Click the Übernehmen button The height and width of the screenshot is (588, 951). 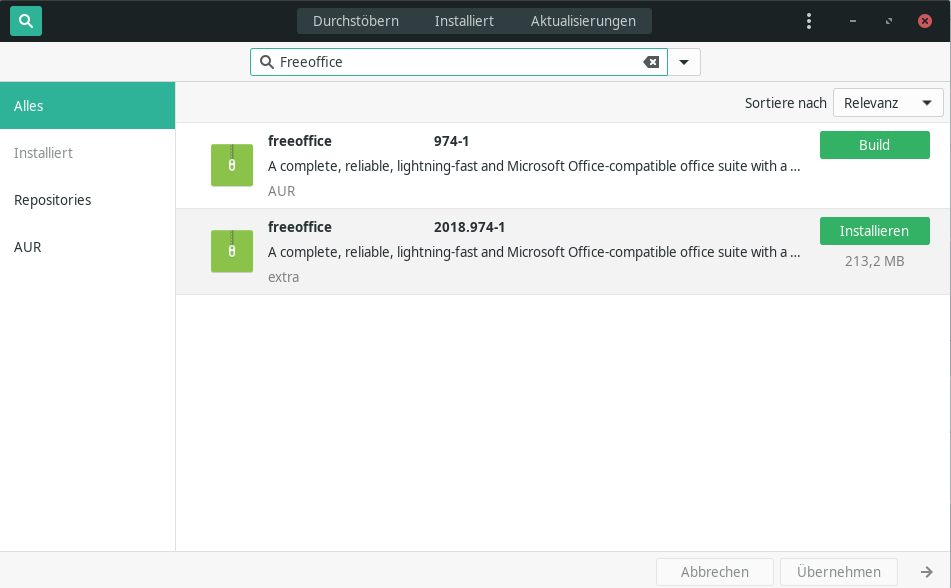point(839,572)
